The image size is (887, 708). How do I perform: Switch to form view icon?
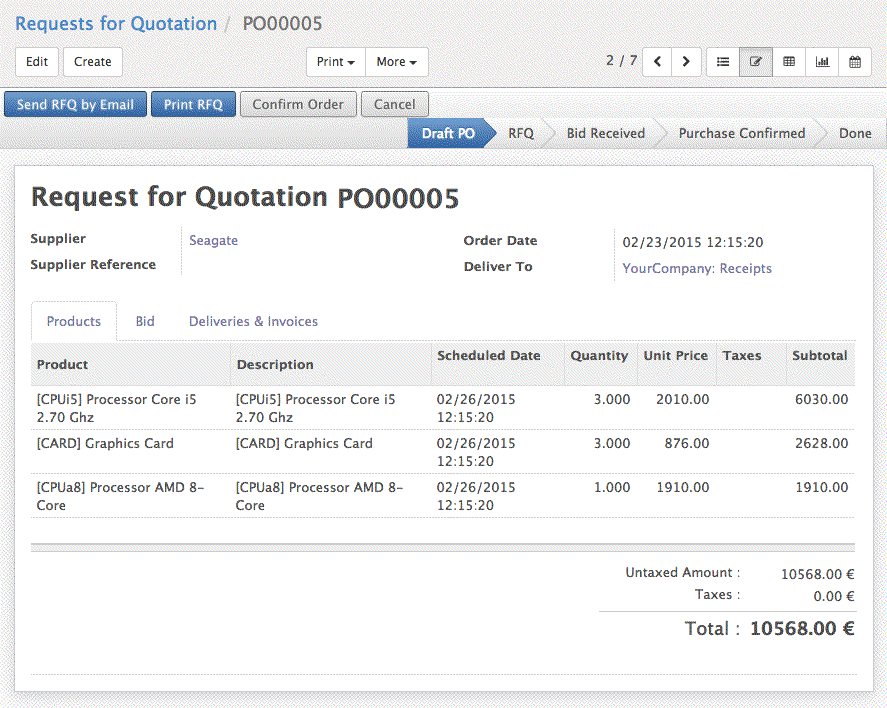[x=756, y=62]
